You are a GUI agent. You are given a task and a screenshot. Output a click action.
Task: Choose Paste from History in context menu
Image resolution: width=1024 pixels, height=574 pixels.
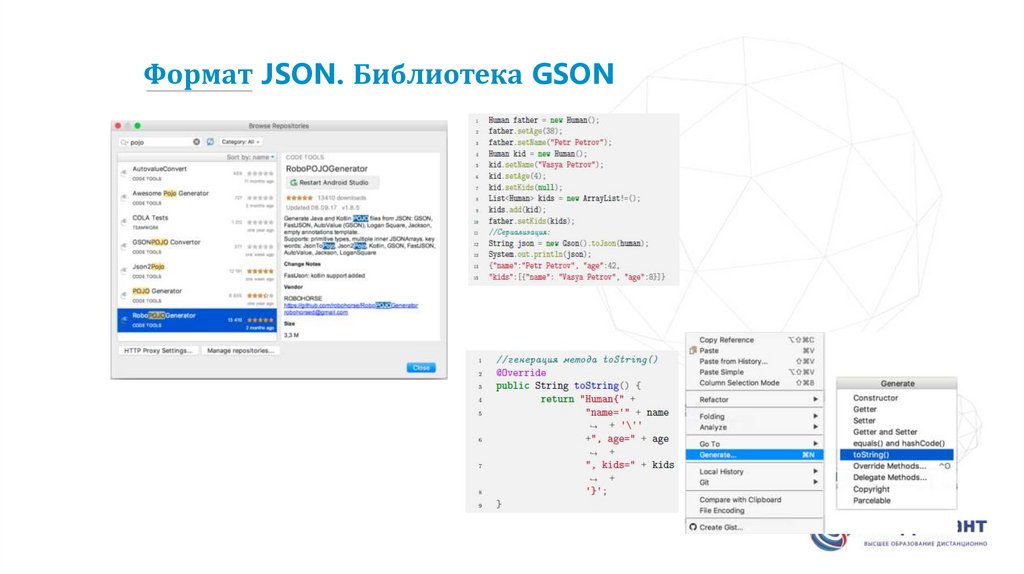point(754,362)
